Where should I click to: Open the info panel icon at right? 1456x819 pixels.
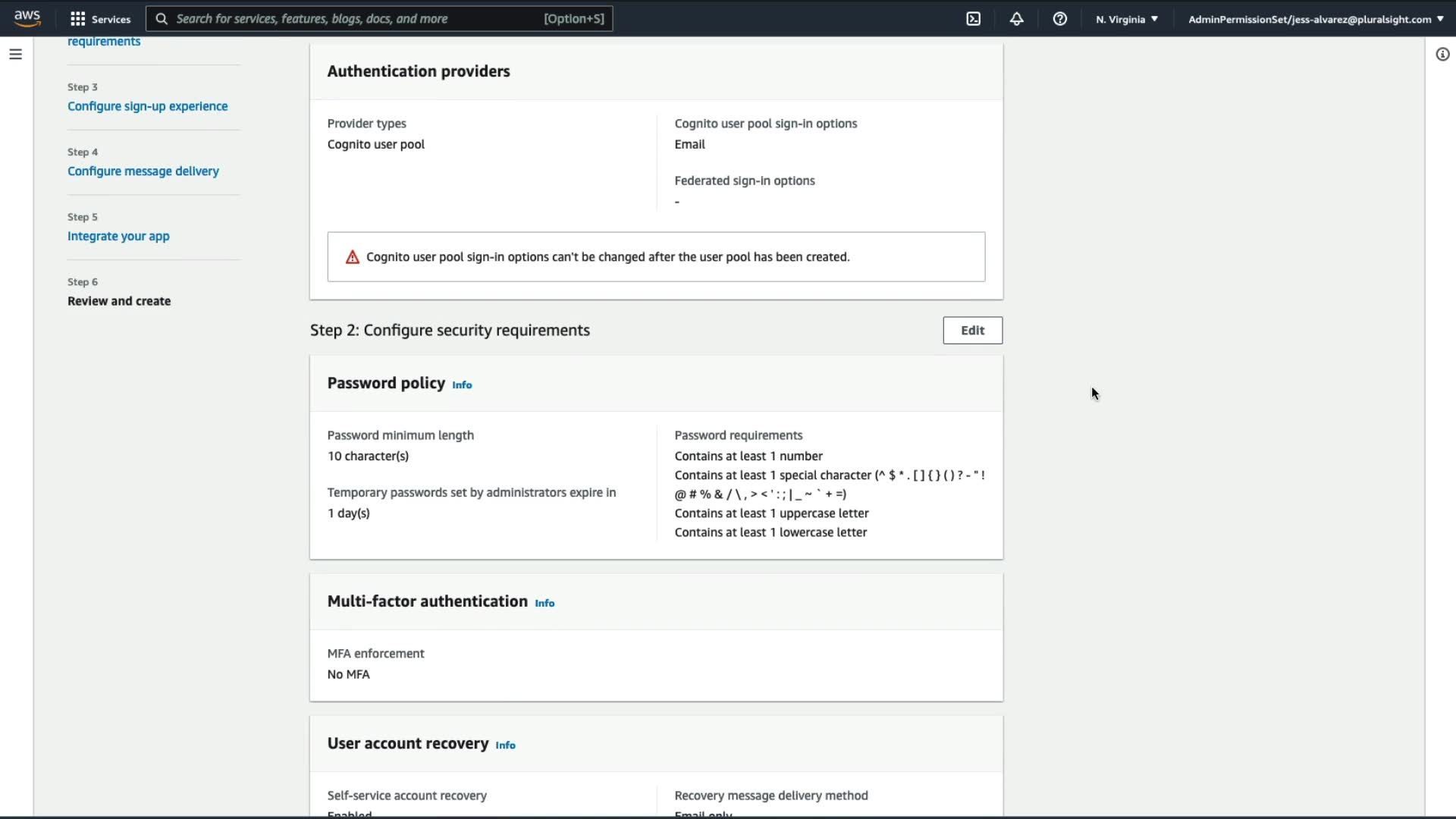pyautogui.click(x=1442, y=55)
